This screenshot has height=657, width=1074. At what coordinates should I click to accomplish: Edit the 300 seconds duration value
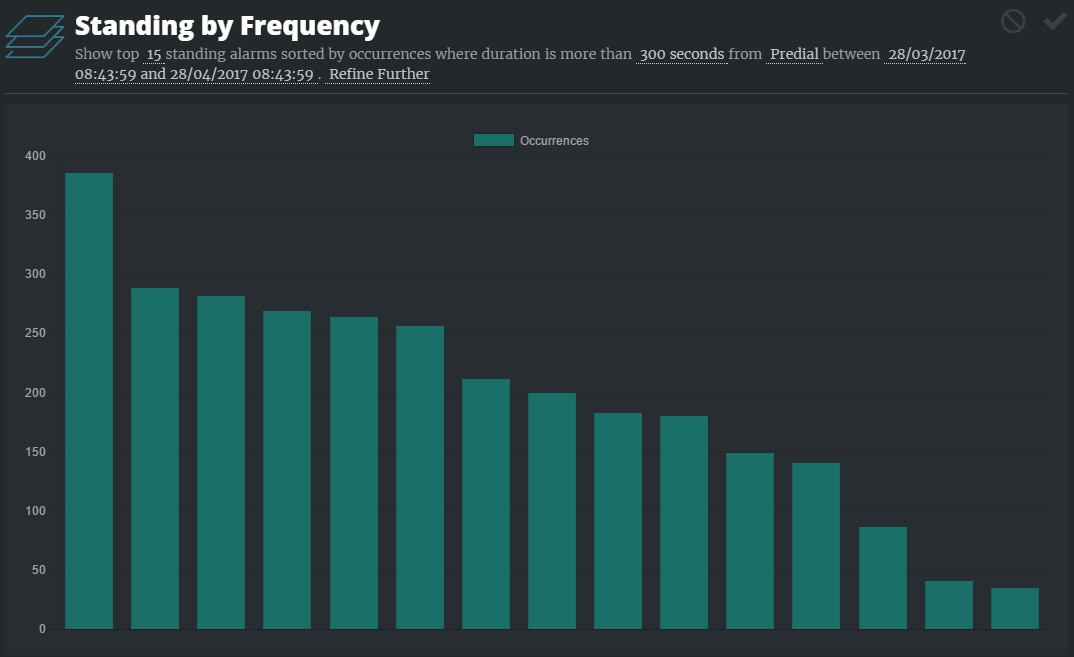coord(681,54)
